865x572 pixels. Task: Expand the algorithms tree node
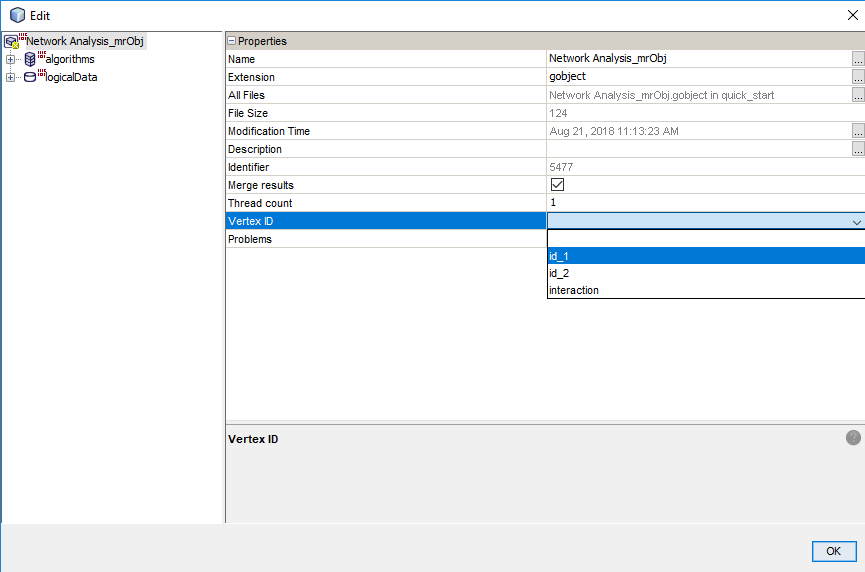coord(11,60)
